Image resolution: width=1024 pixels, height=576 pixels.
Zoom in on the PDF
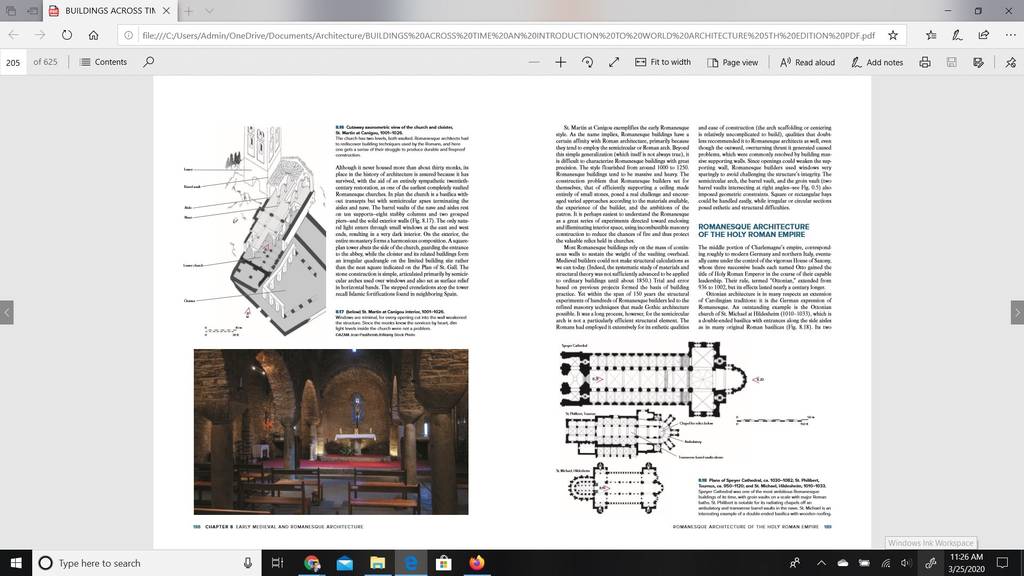(x=560, y=62)
